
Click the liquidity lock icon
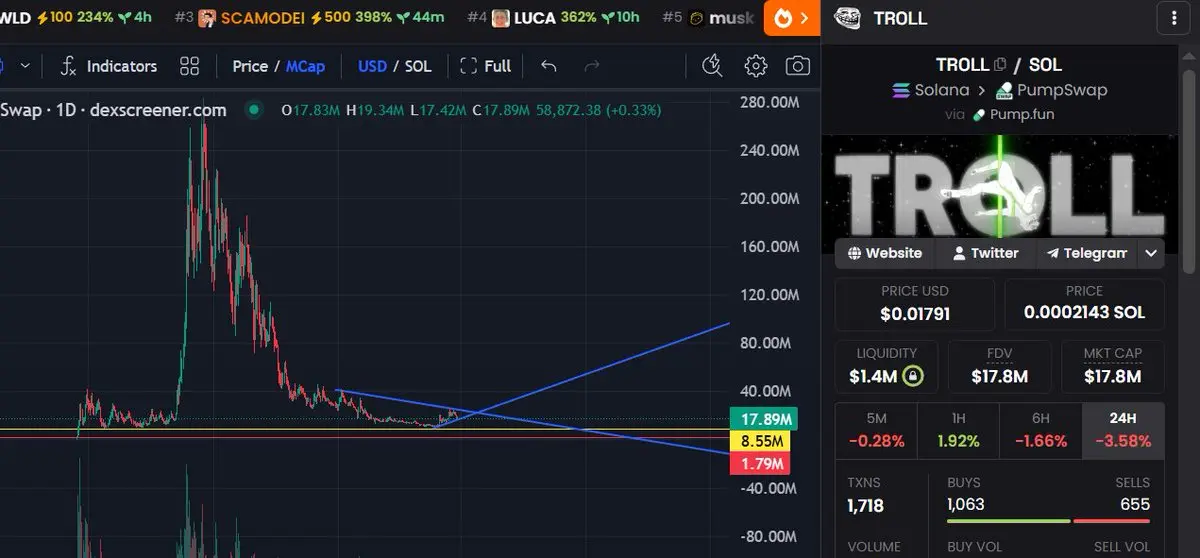click(911, 377)
